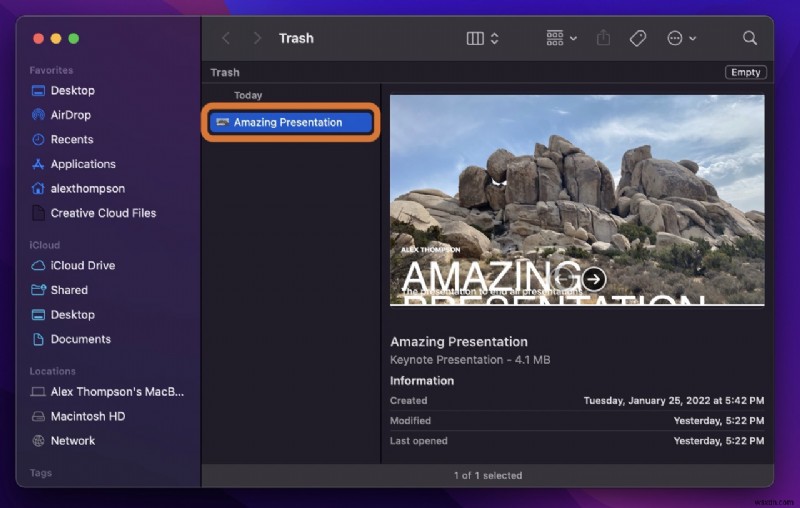Open the Share toolbar icon

point(603,38)
